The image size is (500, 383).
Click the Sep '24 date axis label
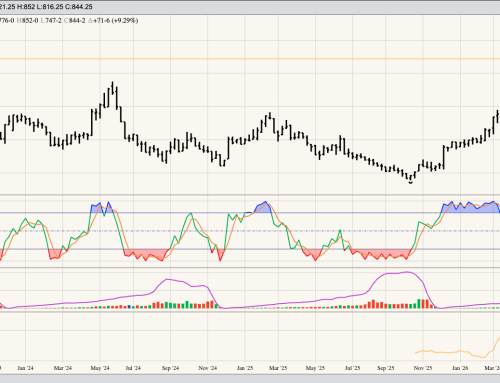pyautogui.click(x=170, y=368)
